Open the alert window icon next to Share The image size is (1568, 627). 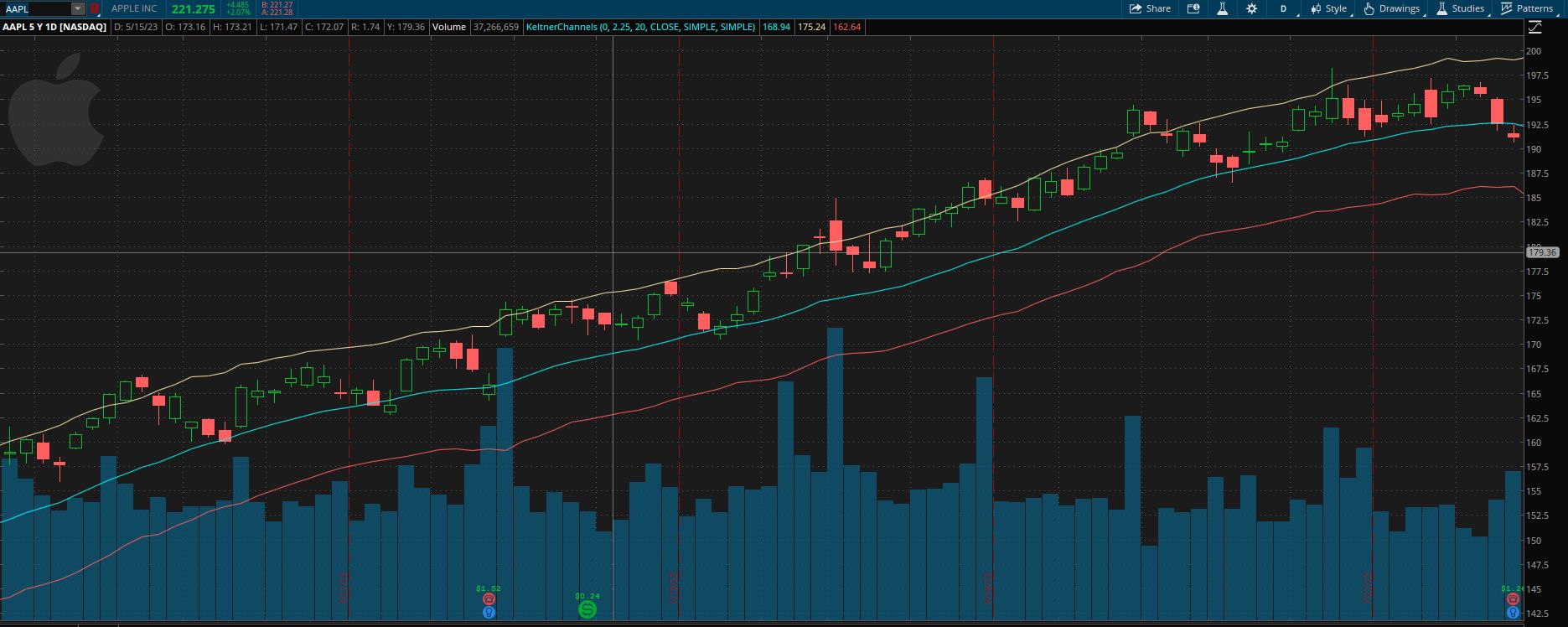pos(1193,8)
